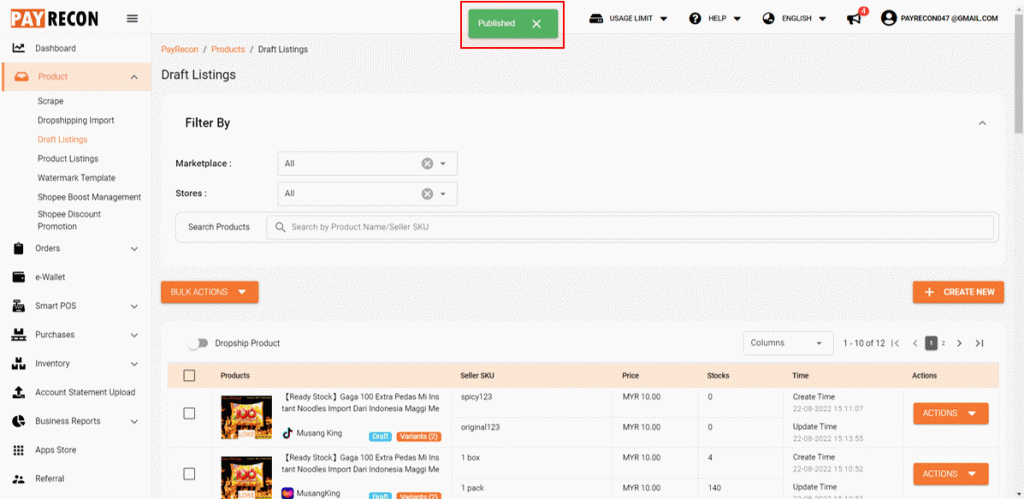Go to first page of listings
The image size is (1024, 499).
tap(895, 343)
